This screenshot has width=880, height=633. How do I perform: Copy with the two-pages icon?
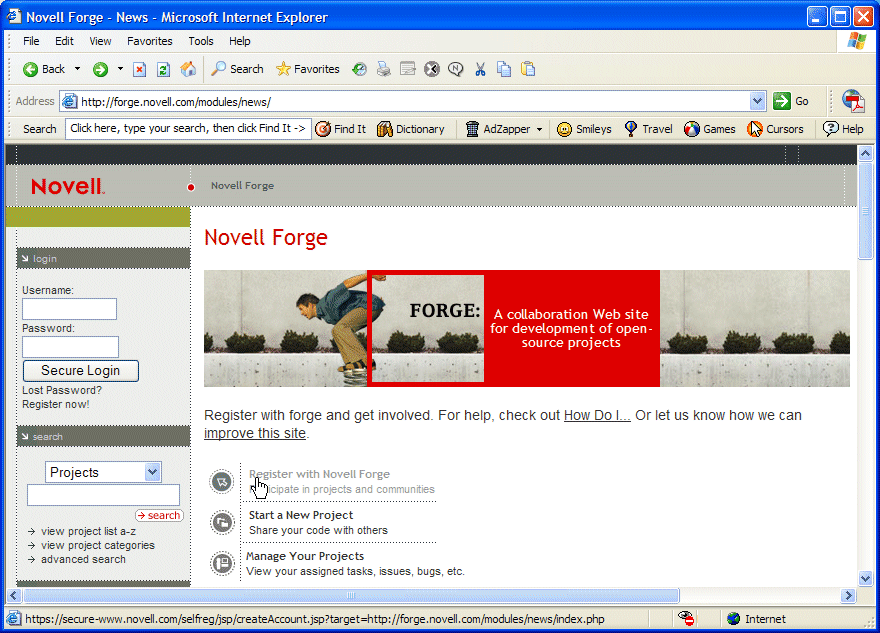tap(504, 69)
